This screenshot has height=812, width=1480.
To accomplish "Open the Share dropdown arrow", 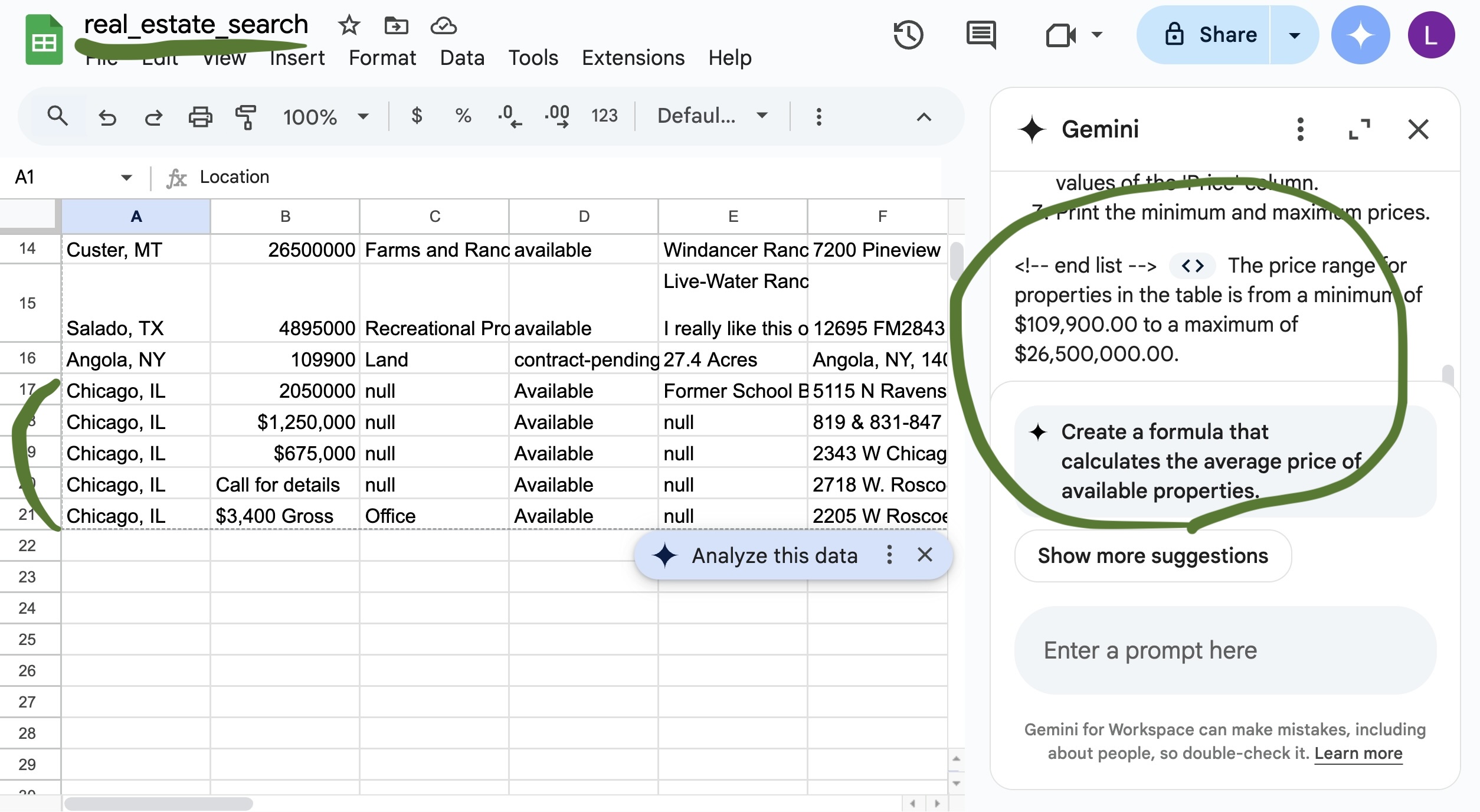I will 1295,35.
